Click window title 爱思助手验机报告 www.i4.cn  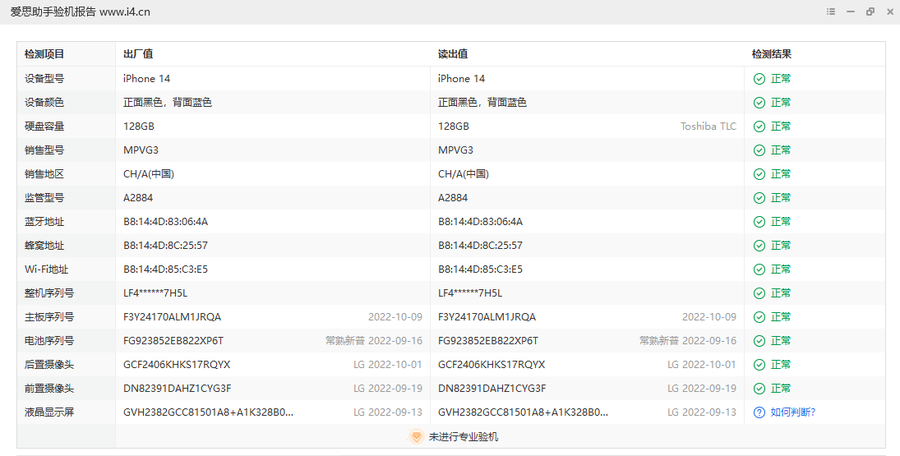[80, 11]
